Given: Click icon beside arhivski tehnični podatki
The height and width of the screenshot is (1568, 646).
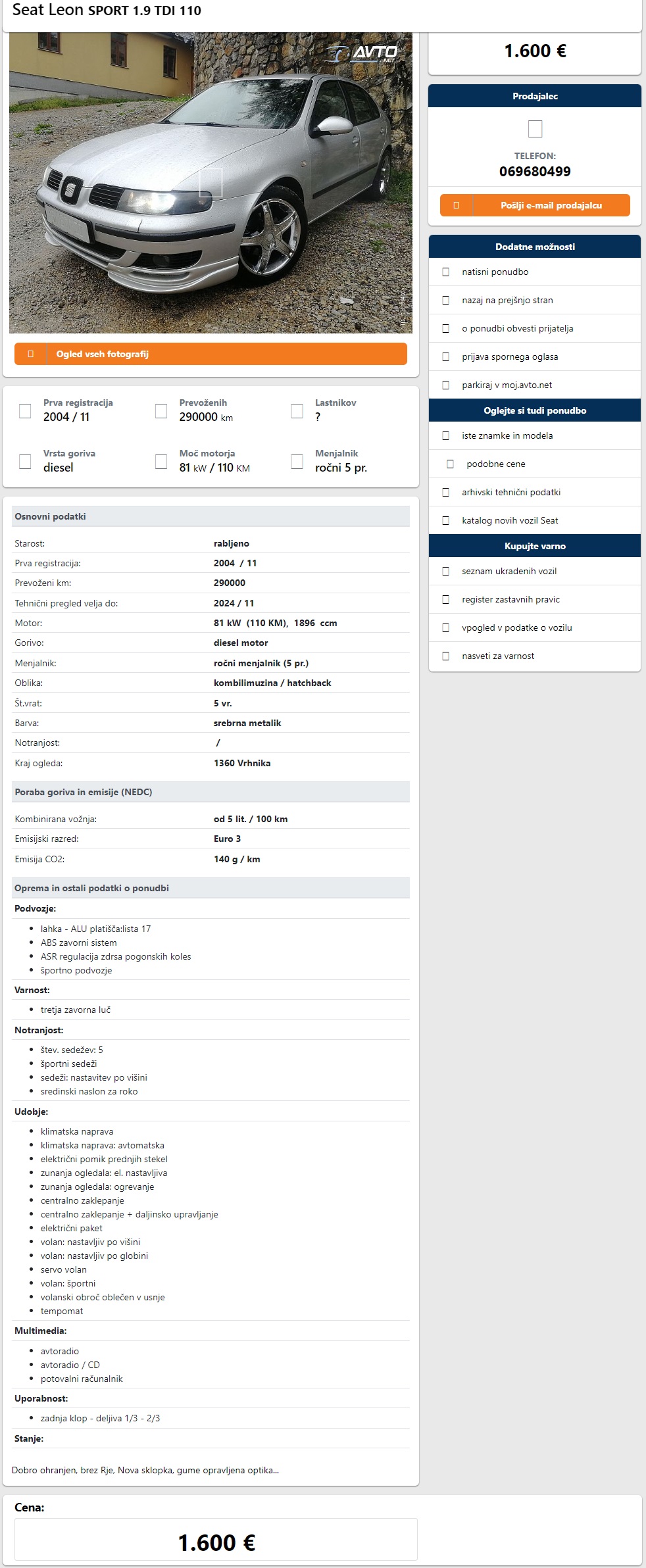Looking at the screenshot, I should (x=446, y=492).
